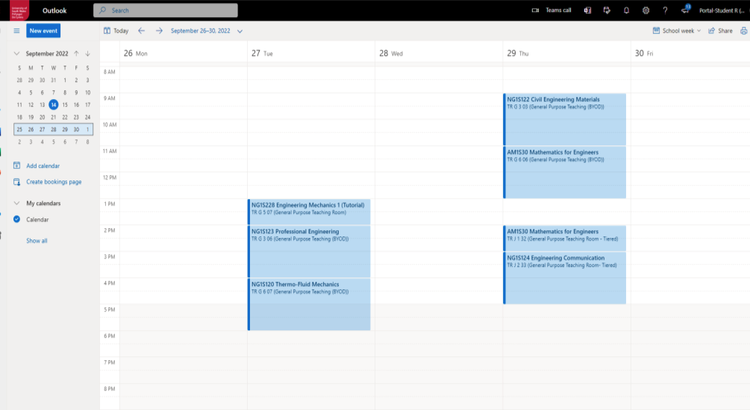Open the Add calendar link

coord(42,165)
